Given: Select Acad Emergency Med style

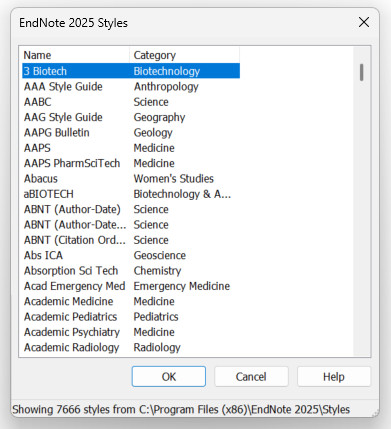Looking at the screenshot, I should 131,286.
